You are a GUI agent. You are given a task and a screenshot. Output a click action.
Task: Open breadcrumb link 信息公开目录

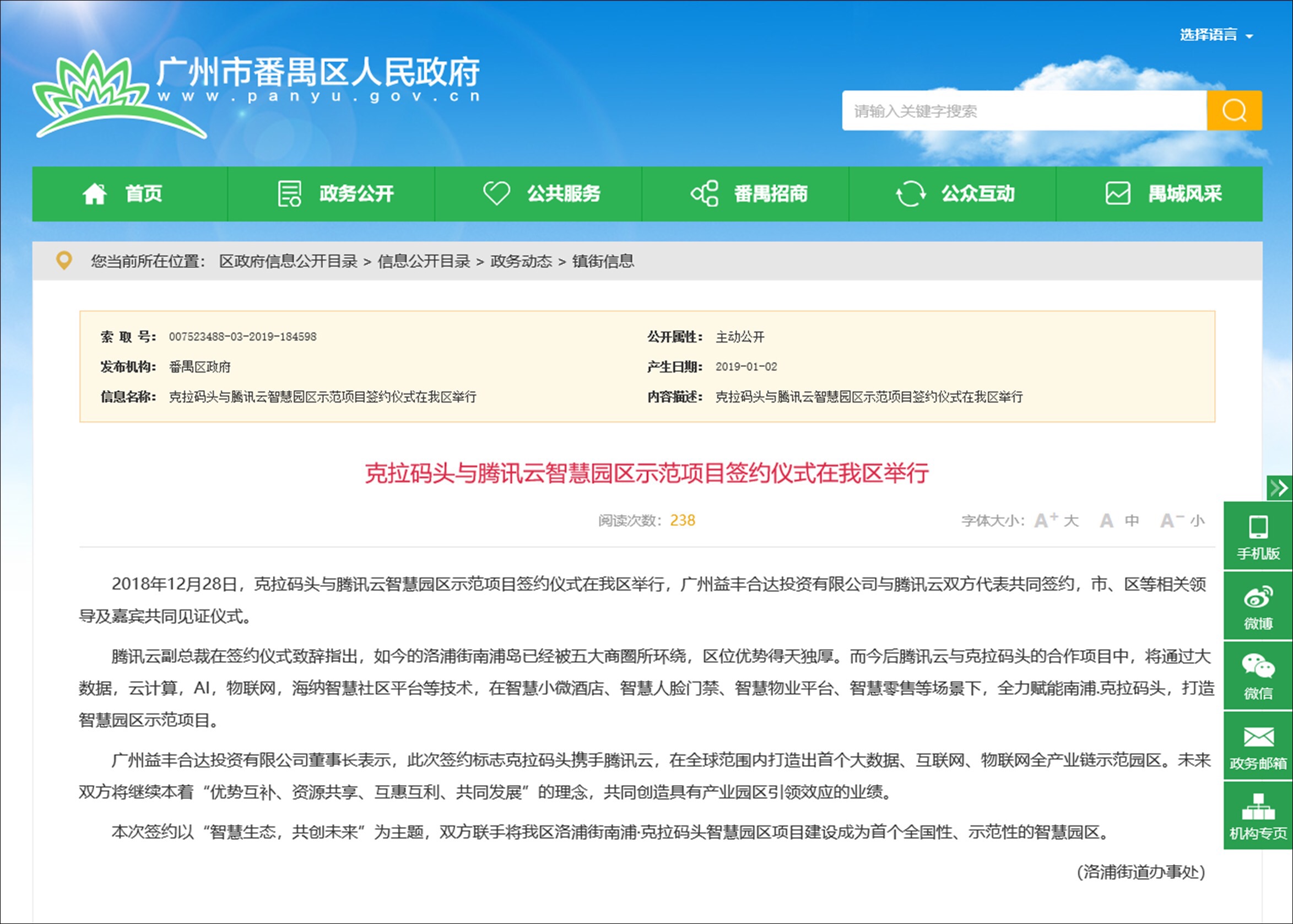[x=424, y=262]
